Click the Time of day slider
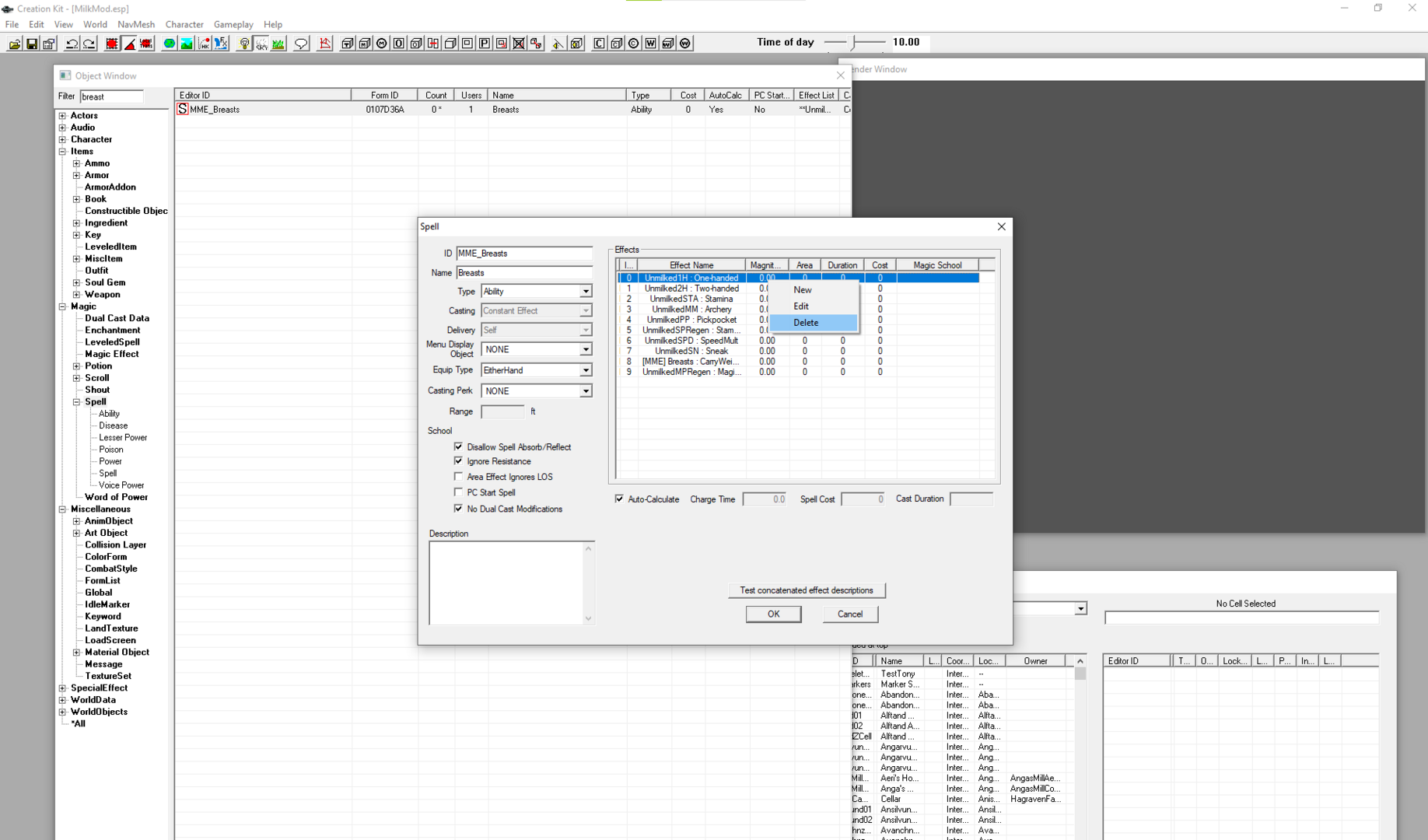Screen dimensions: 1428x840 click(x=855, y=42)
